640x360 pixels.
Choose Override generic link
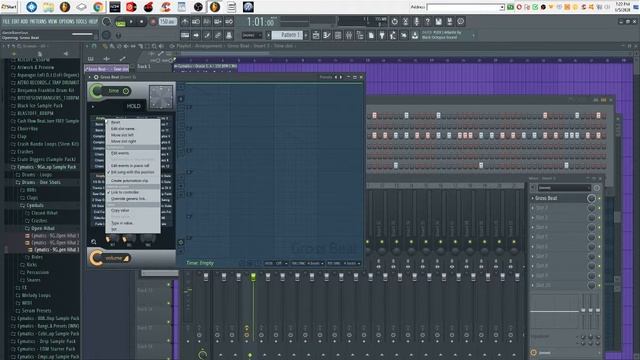[133, 199]
